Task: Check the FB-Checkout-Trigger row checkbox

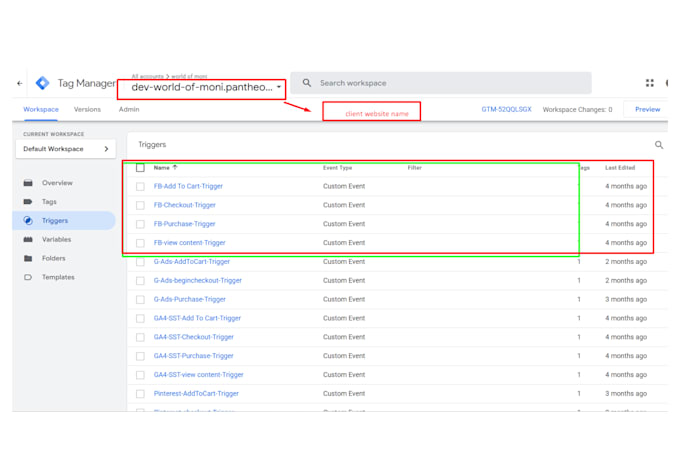Action: (140, 205)
